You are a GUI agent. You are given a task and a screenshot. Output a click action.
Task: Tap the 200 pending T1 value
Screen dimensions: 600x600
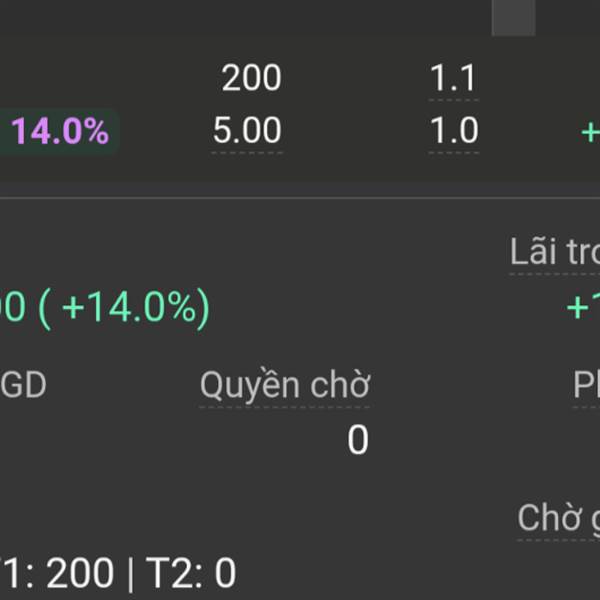(80, 573)
